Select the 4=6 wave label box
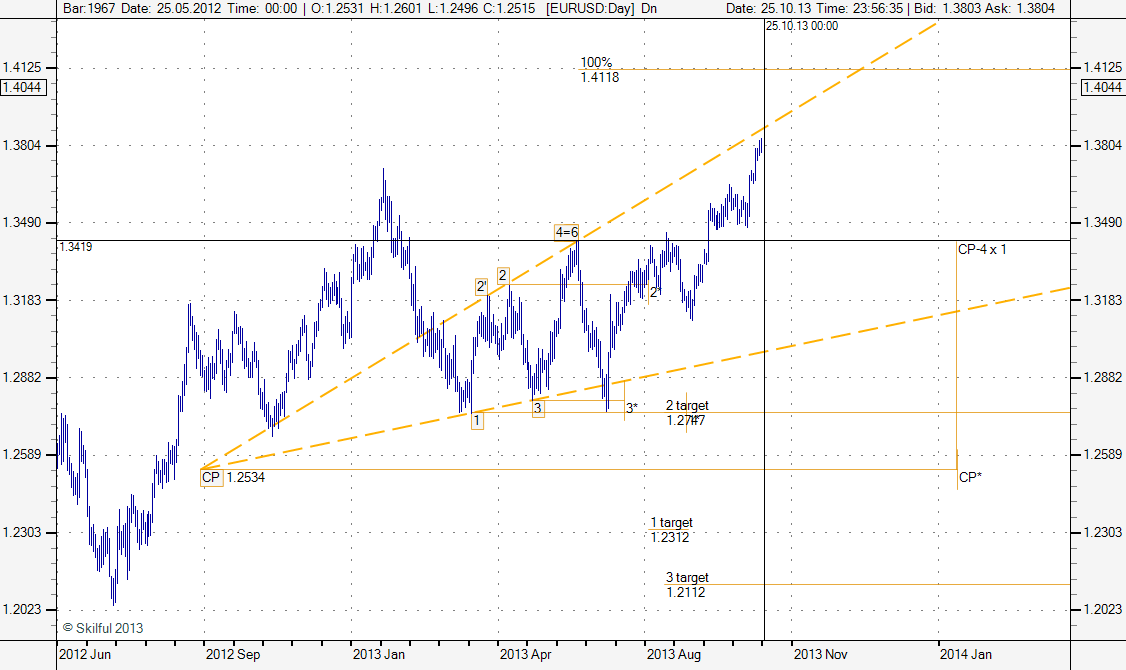The height and width of the screenshot is (670, 1126). click(x=567, y=232)
